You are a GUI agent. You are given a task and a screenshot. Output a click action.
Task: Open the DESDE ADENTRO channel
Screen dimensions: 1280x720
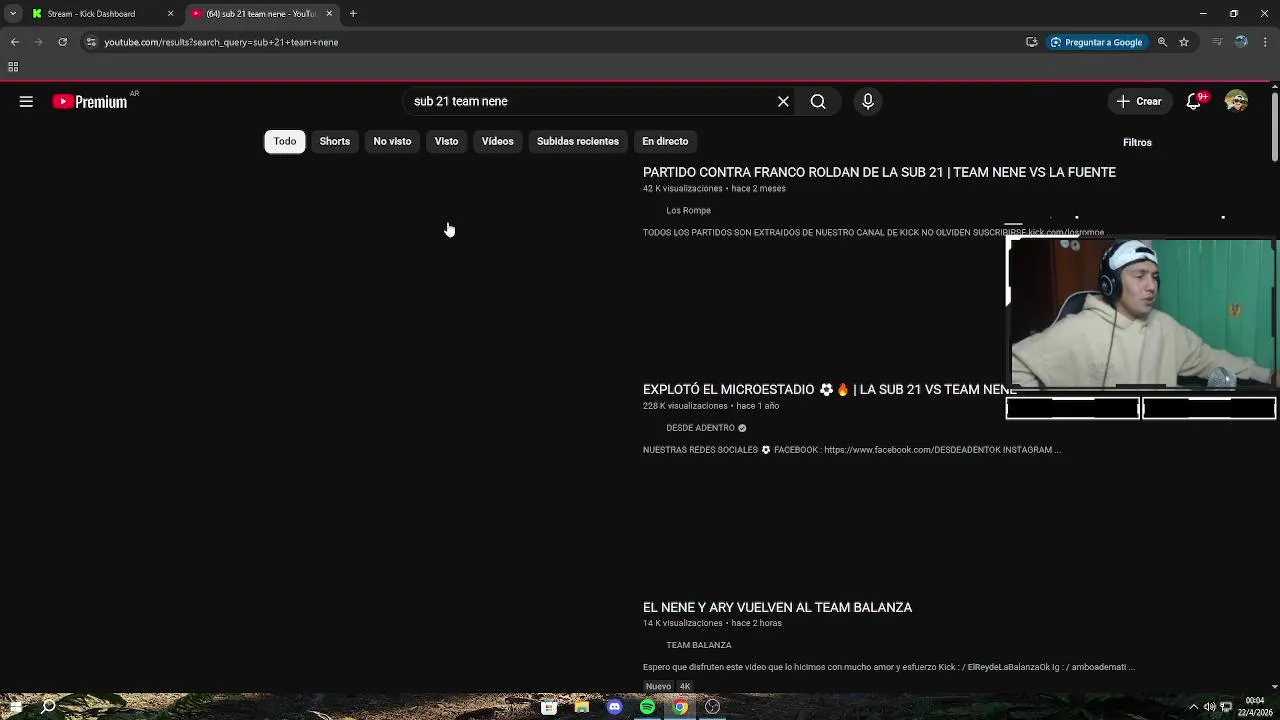tap(700, 427)
